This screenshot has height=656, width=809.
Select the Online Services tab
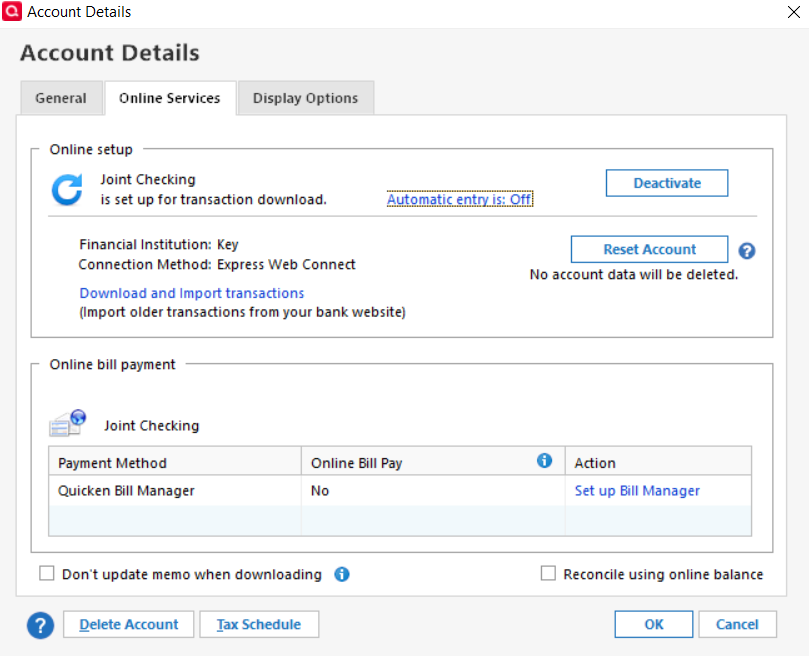click(170, 98)
